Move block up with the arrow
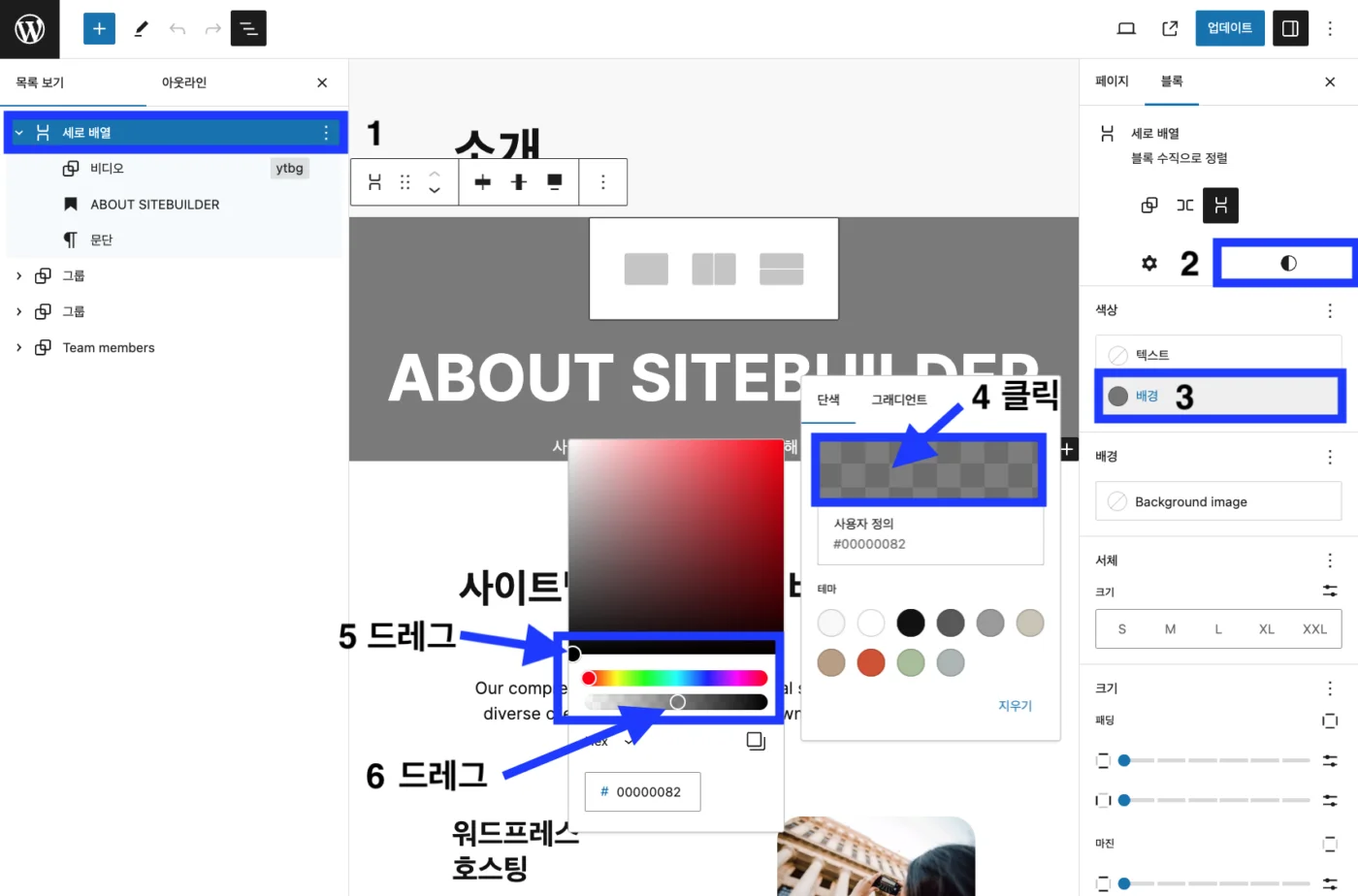Viewport: 1358px width, 896px height. [x=435, y=174]
